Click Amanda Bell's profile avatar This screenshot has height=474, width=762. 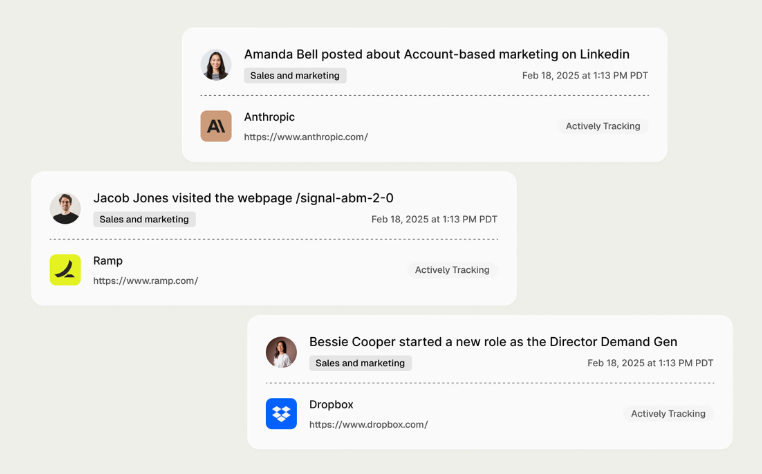point(216,65)
